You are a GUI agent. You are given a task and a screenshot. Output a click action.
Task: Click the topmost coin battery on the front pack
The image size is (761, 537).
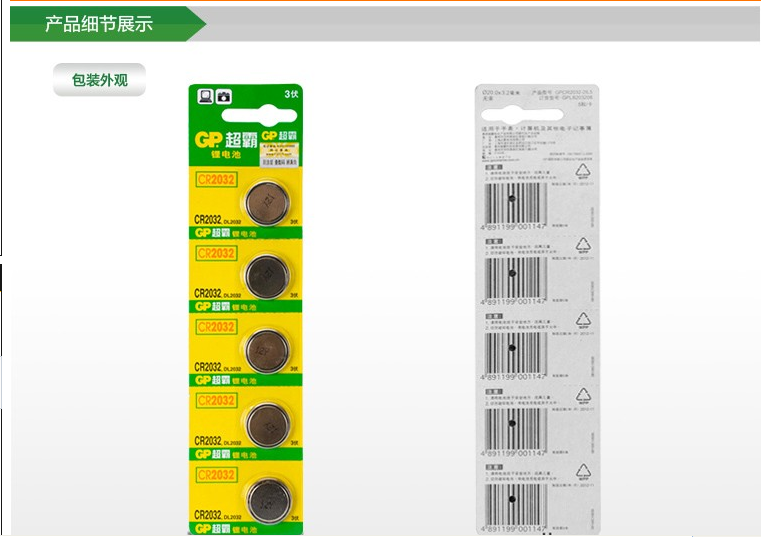(267, 202)
